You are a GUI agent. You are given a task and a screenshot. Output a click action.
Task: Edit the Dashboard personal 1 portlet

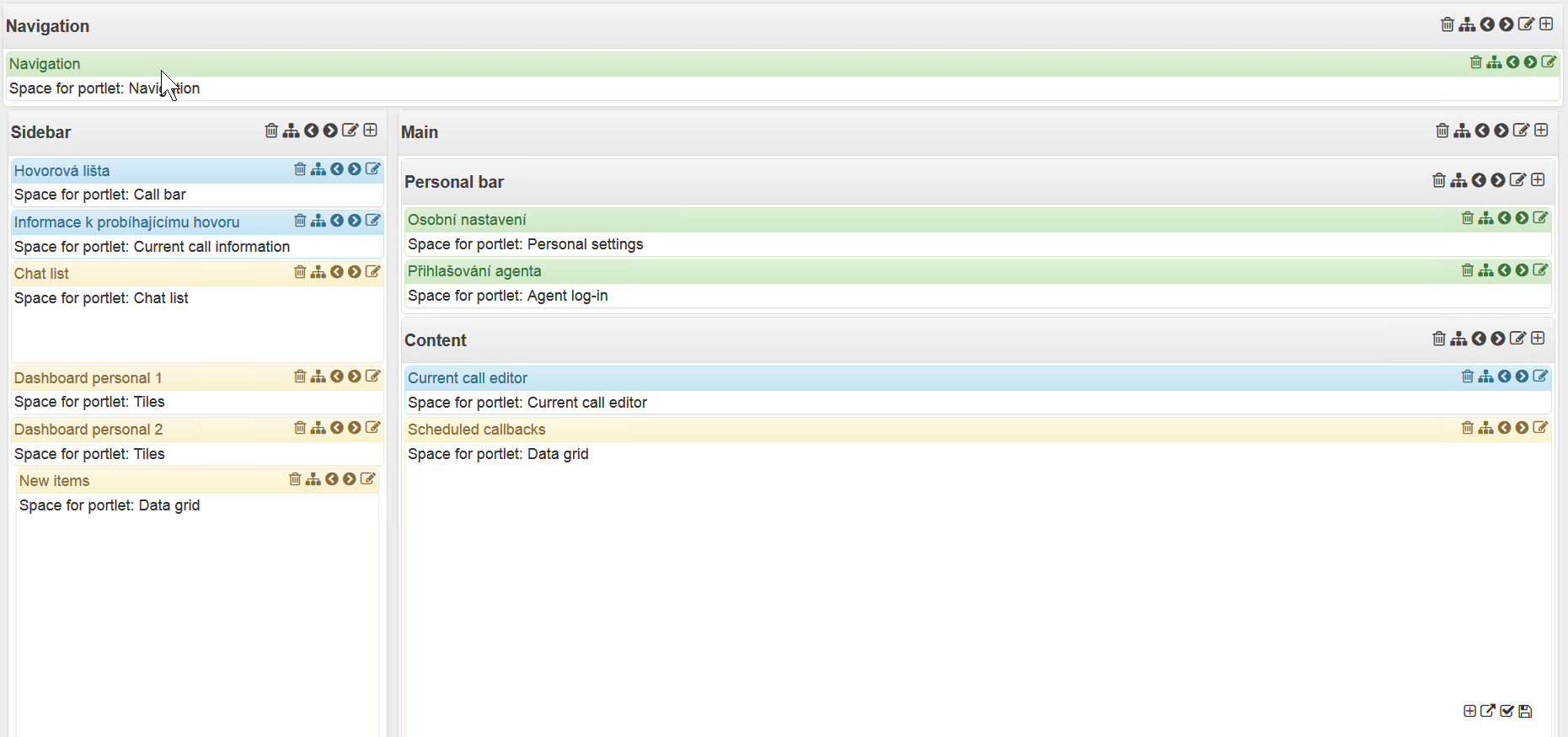click(372, 376)
